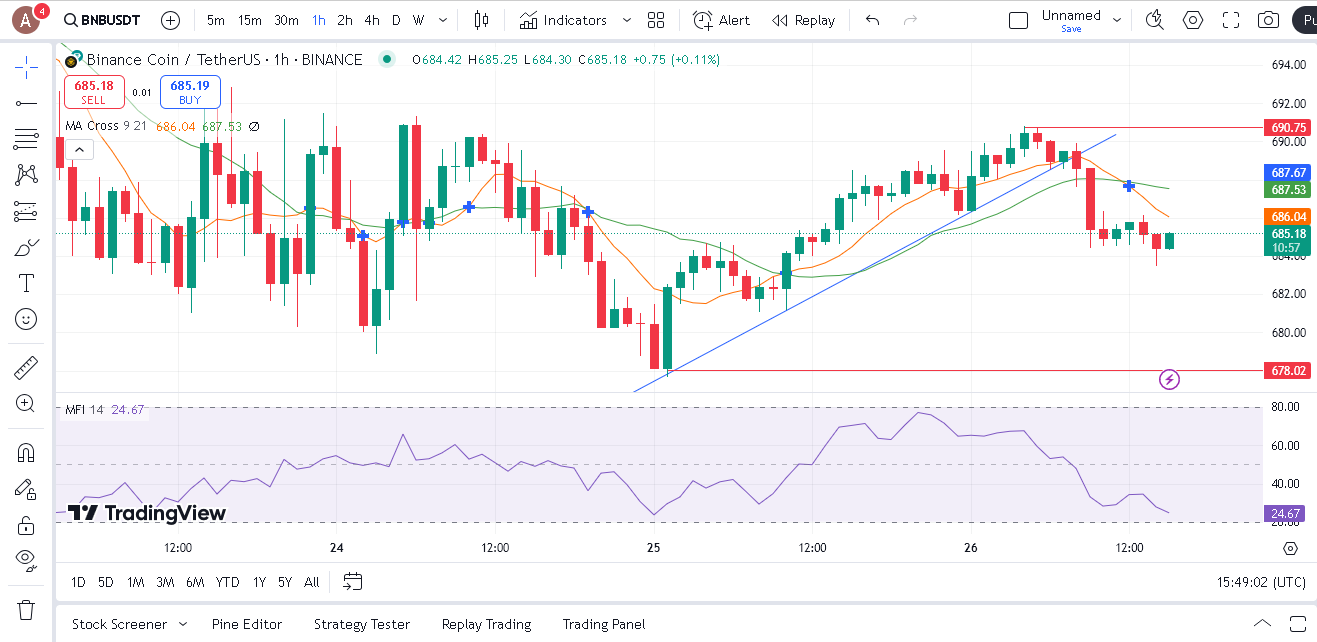
Task: Open the compare or add symbol plus icon
Action: [171, 20]
